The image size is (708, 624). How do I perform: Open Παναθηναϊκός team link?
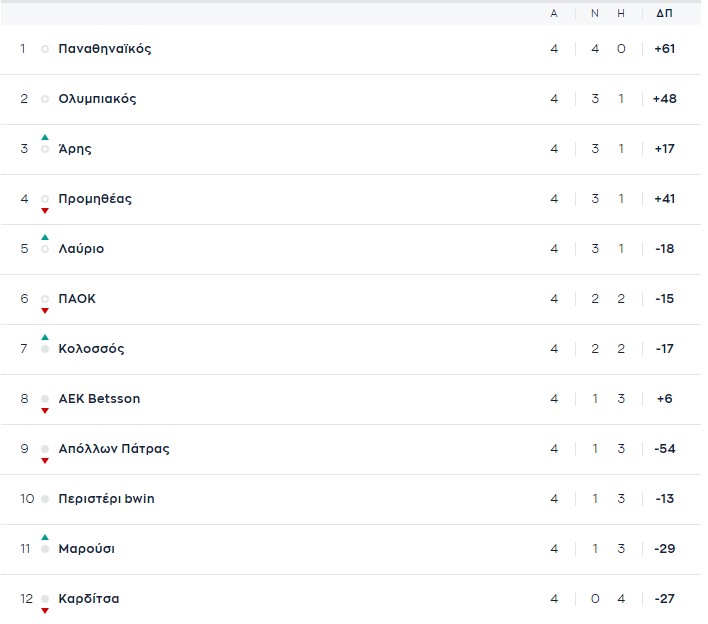click(x=105, y=49)
